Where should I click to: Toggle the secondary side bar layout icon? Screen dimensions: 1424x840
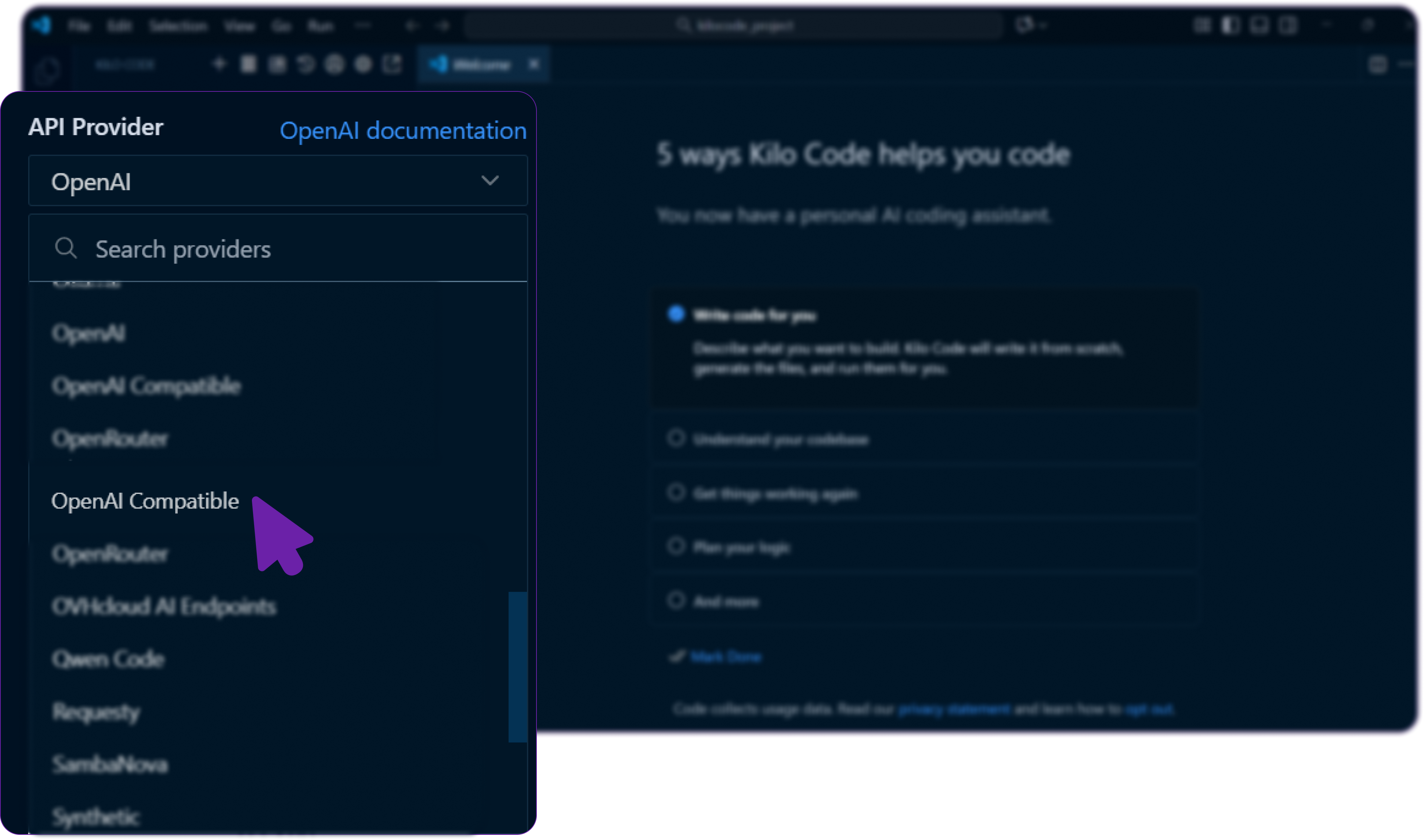point(1259,25)
